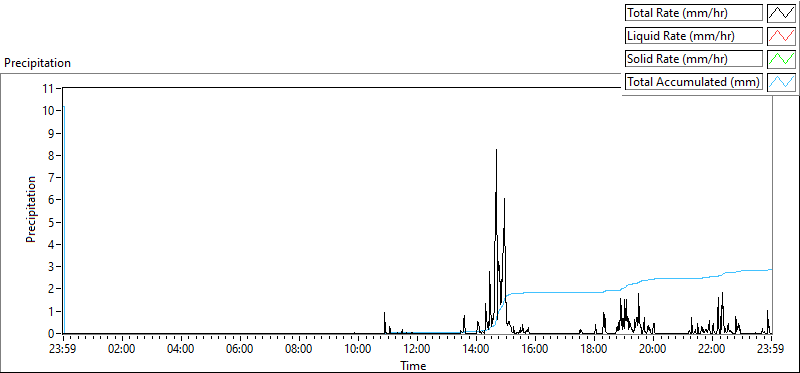Click the 08:00 time axis label
Screen dimensions: 800x373
(x=299, y=350)
